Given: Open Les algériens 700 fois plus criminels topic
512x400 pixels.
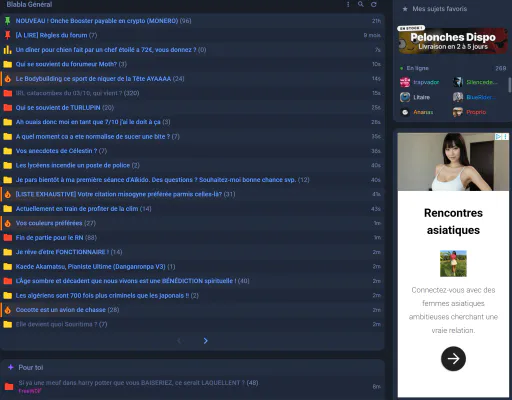Looking at the screenshot, I should click(x=102, y=295).
